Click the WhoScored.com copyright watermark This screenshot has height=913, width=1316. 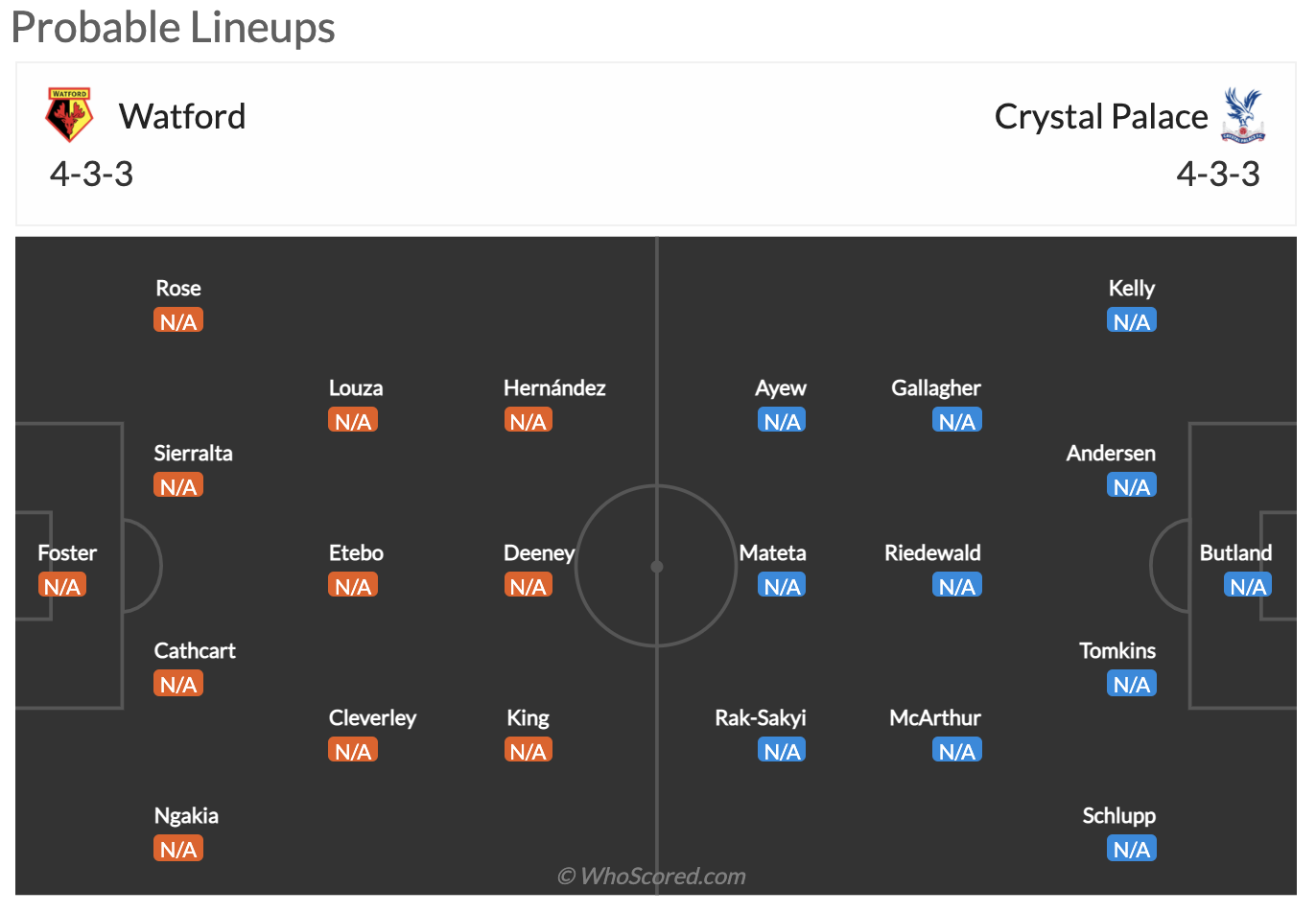(651, 876)
